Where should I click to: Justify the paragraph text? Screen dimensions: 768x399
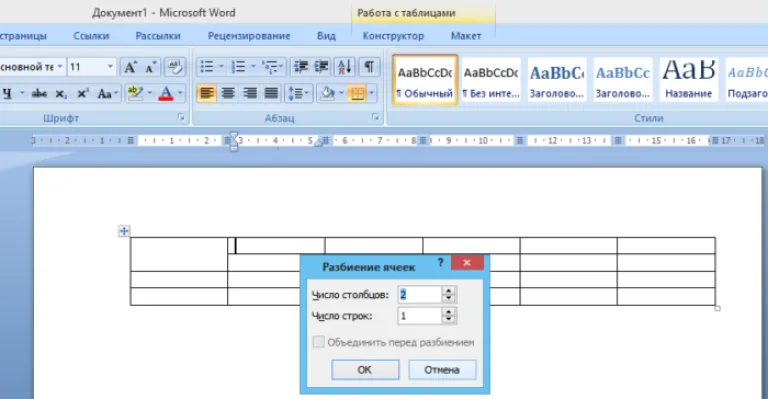[271, 93]
